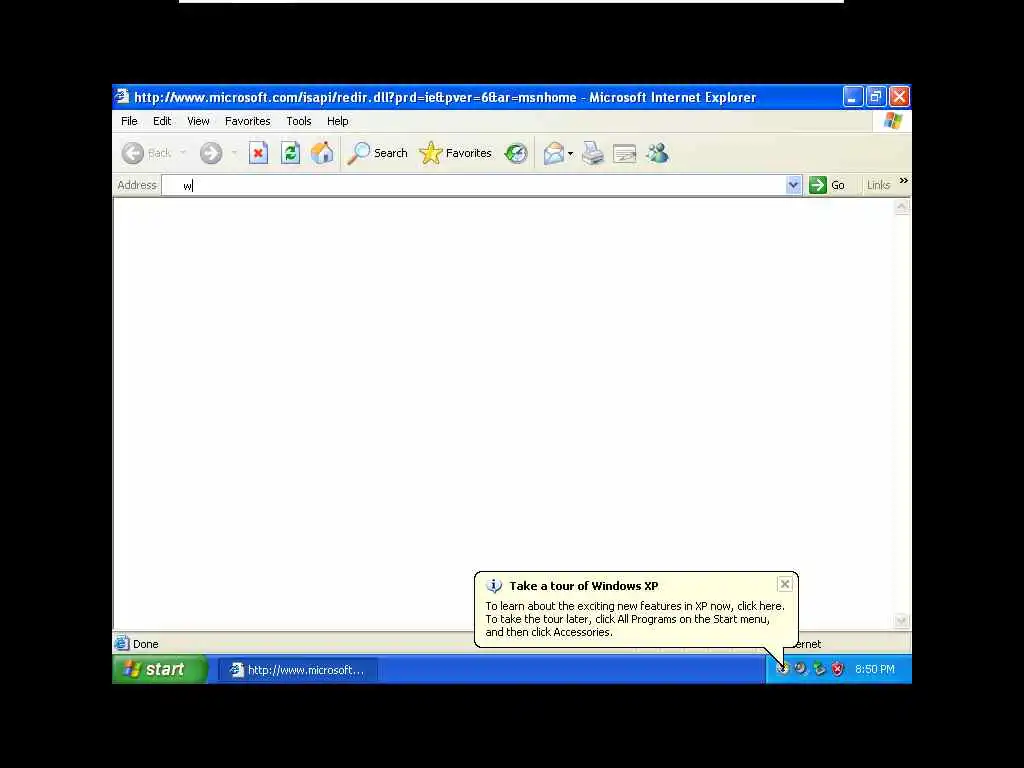Click the Mail envelope icon
The width and height of the screenshot is (1024, 768).
coord(553,153)
